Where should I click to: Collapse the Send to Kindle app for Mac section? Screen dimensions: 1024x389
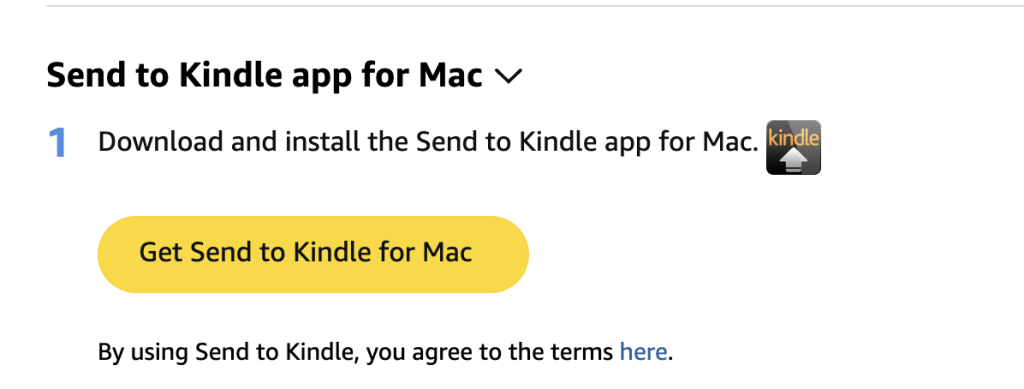(509, 77)
